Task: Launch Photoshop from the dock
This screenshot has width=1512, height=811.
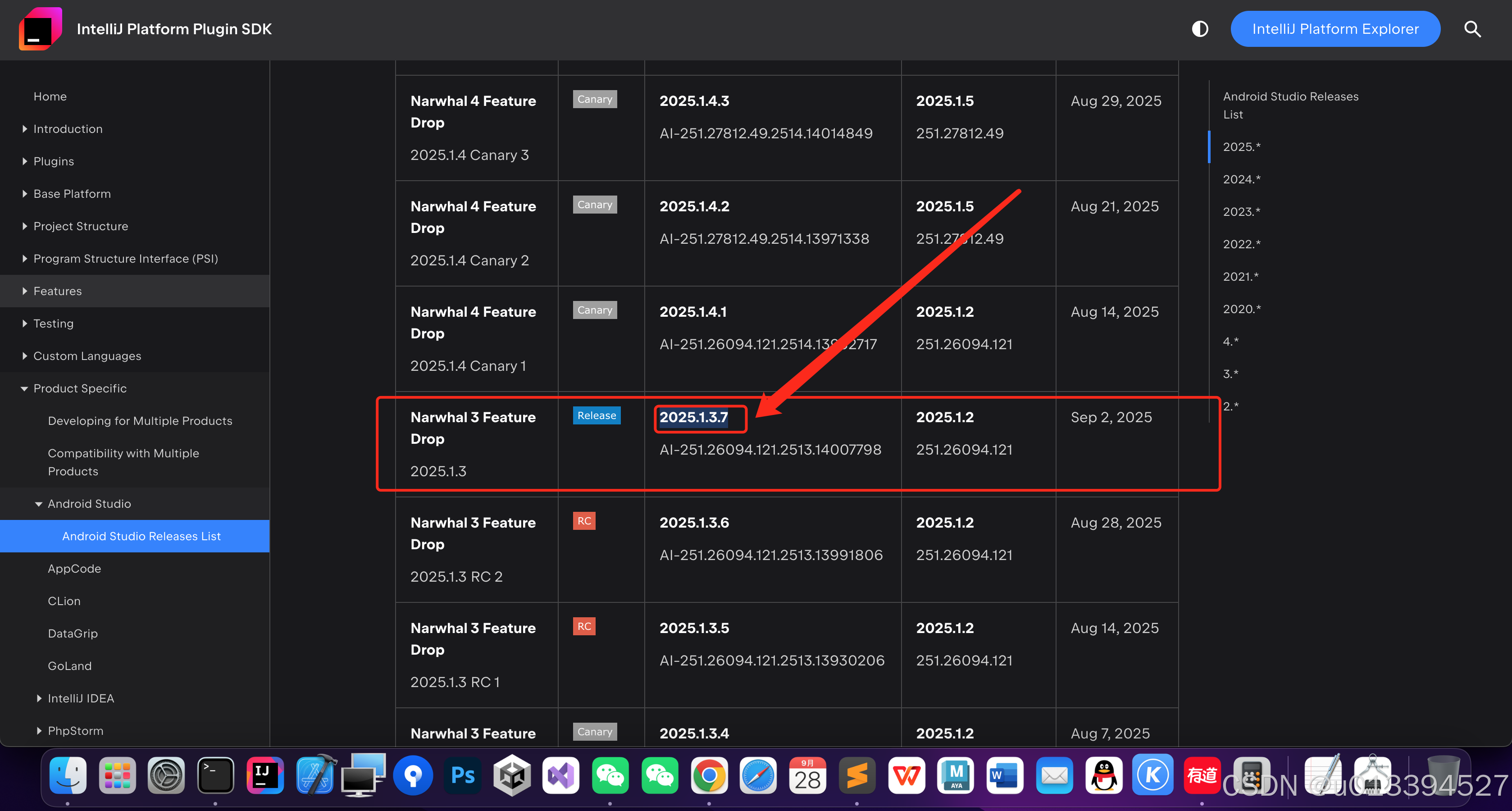Action: tap(463, 775)
